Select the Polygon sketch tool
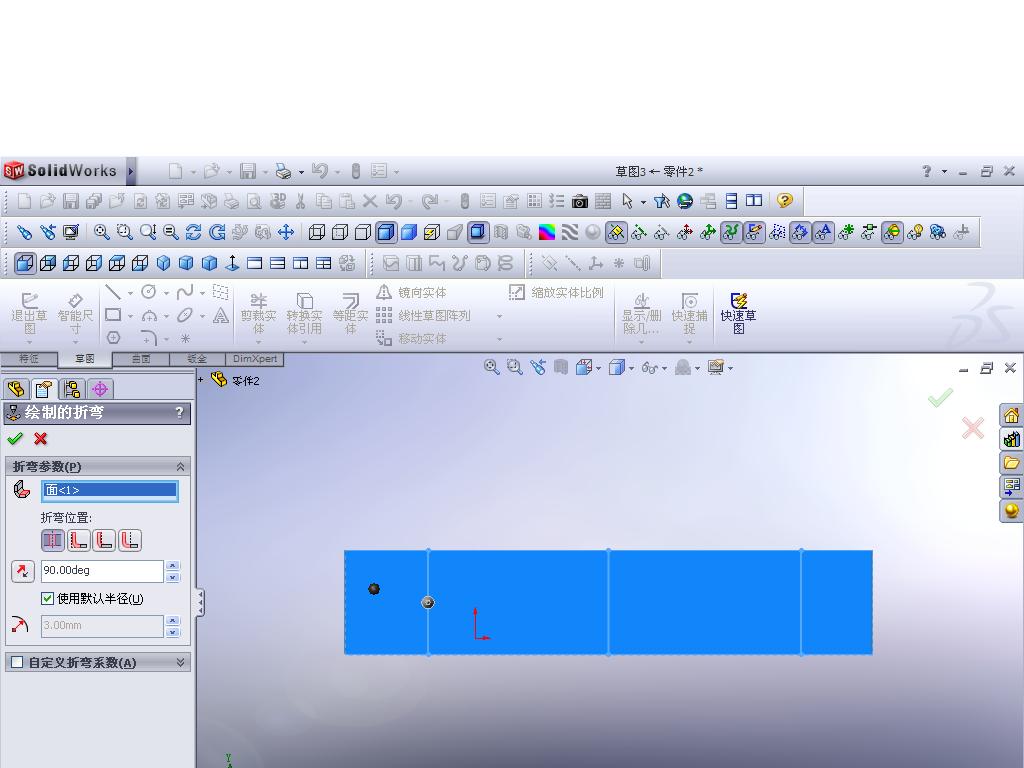This screenshot has width=1024, height=768. [x=114, y=338]
